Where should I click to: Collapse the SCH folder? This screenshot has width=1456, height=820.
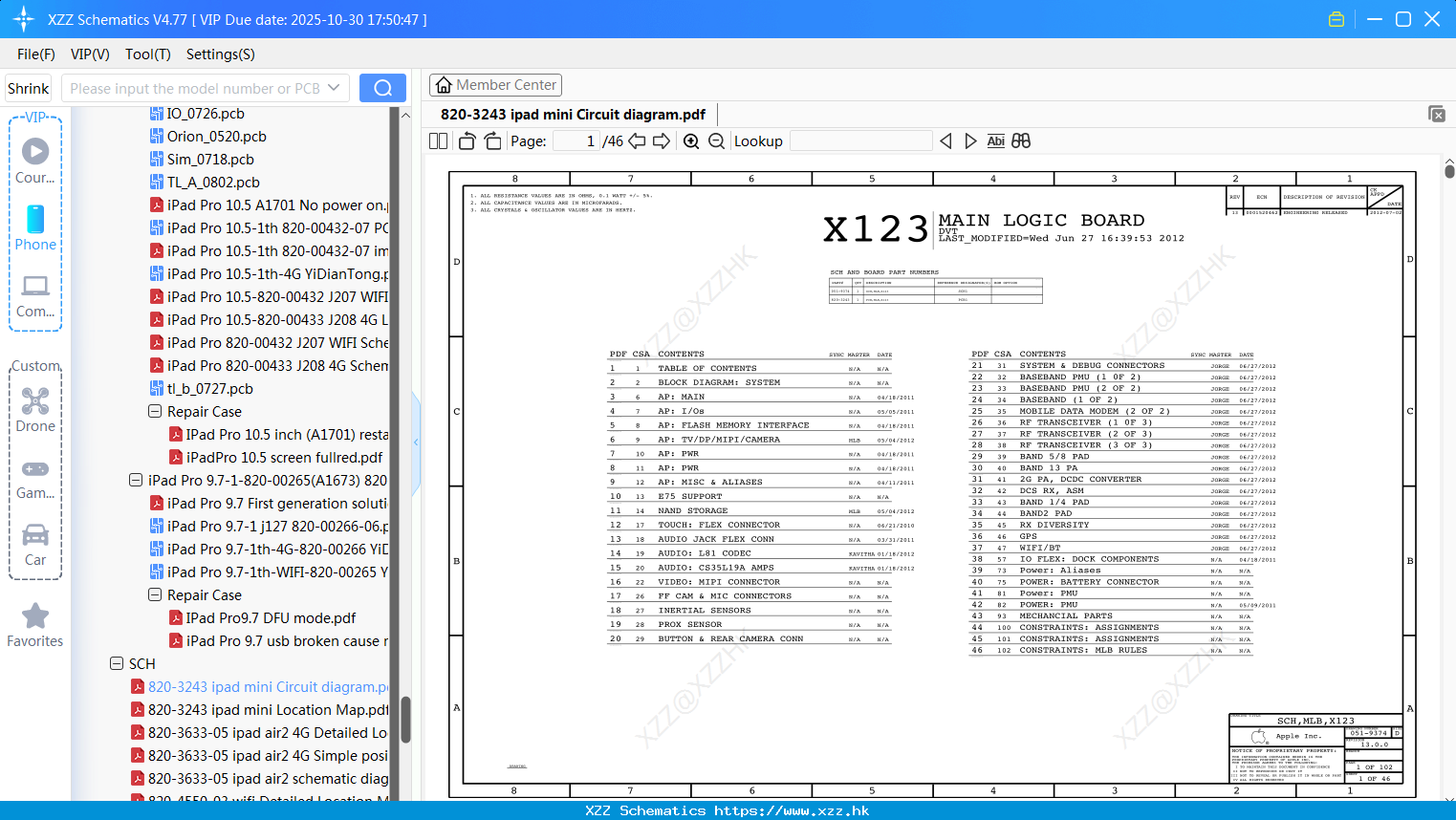(x=117, y=664)
